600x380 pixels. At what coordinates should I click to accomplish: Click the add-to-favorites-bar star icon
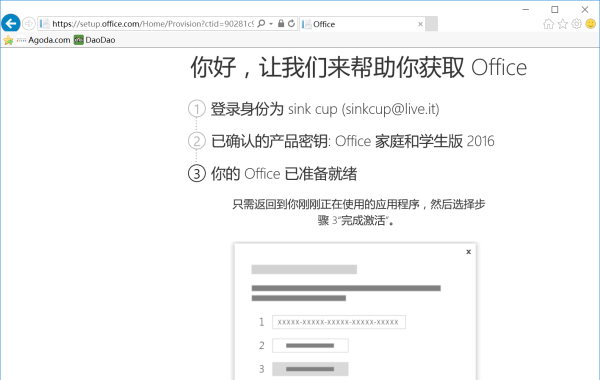8,40
